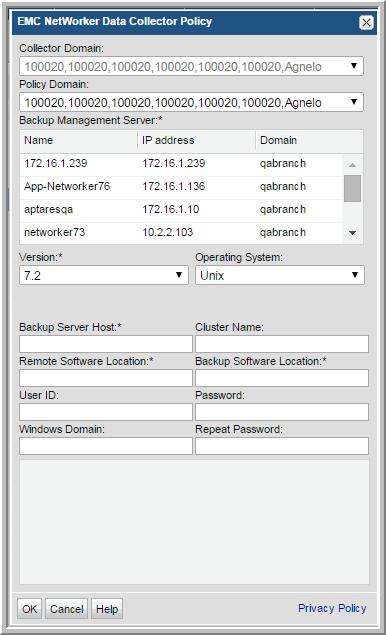Click IP address 10.2.2.103 cell
This screenshot has width=386, height=635.
point(168,233)
